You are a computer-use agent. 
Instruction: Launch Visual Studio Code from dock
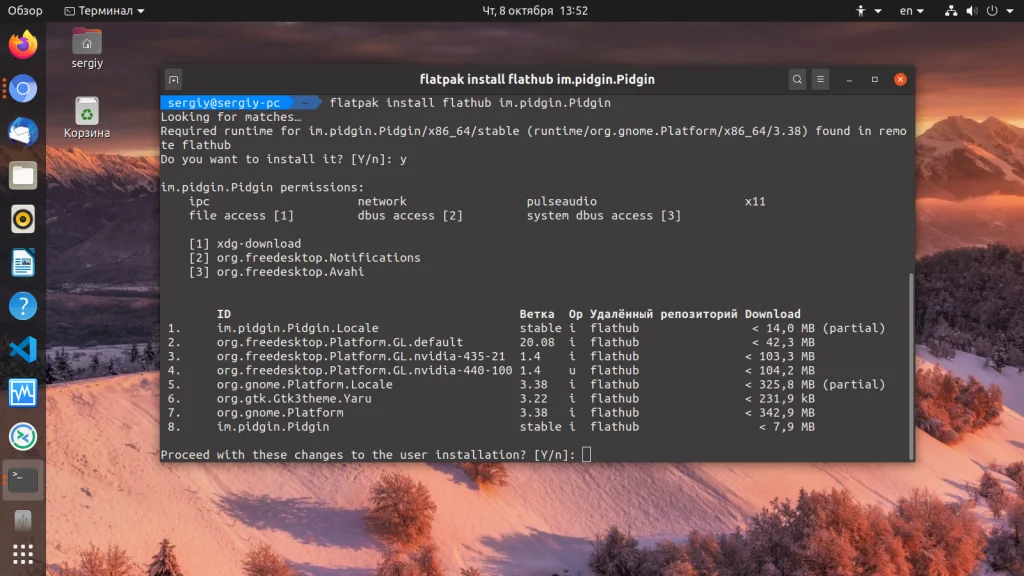point(23,349)
